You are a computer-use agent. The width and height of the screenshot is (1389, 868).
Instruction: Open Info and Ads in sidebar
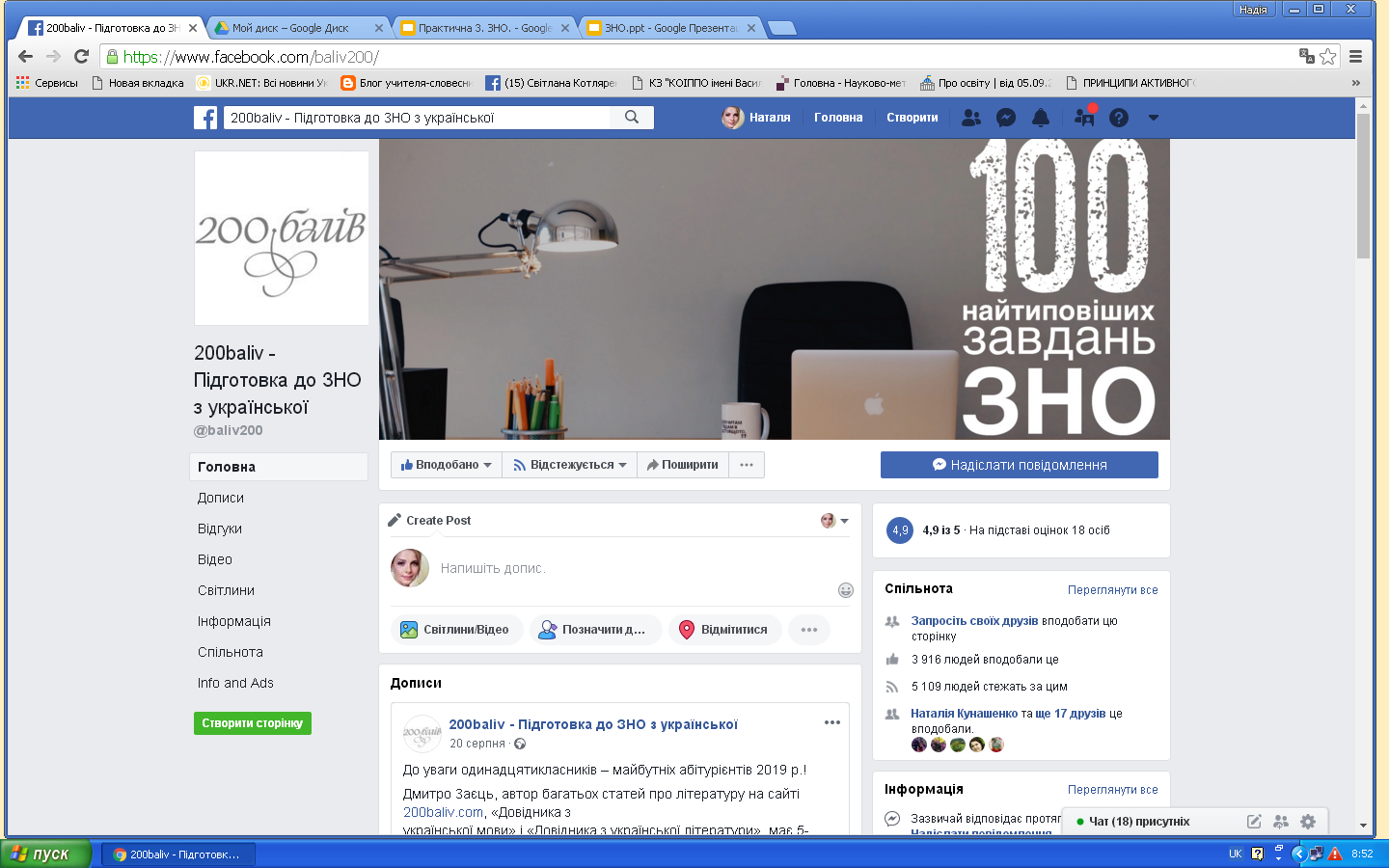[235, 683]
